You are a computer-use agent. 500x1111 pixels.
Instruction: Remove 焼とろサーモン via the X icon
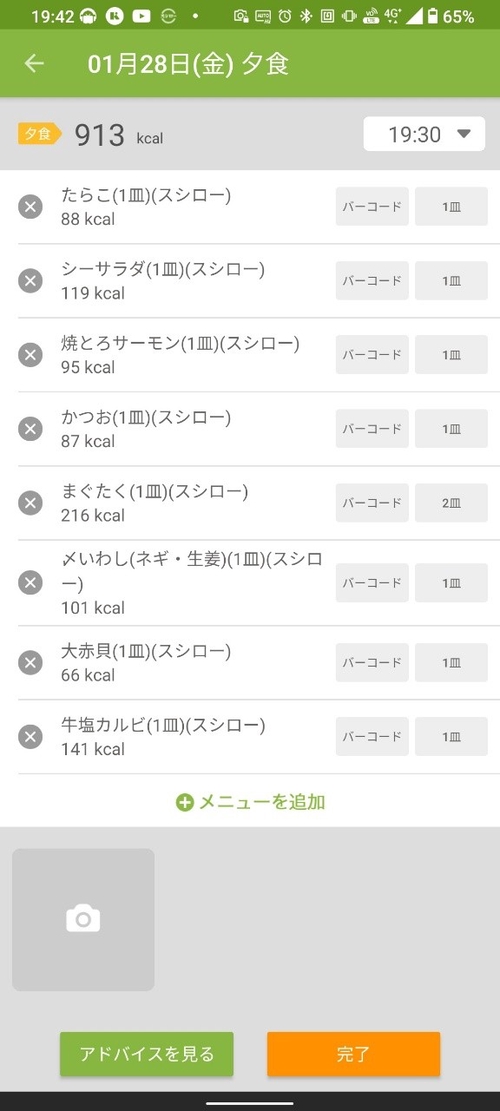[x=30, y=354]
